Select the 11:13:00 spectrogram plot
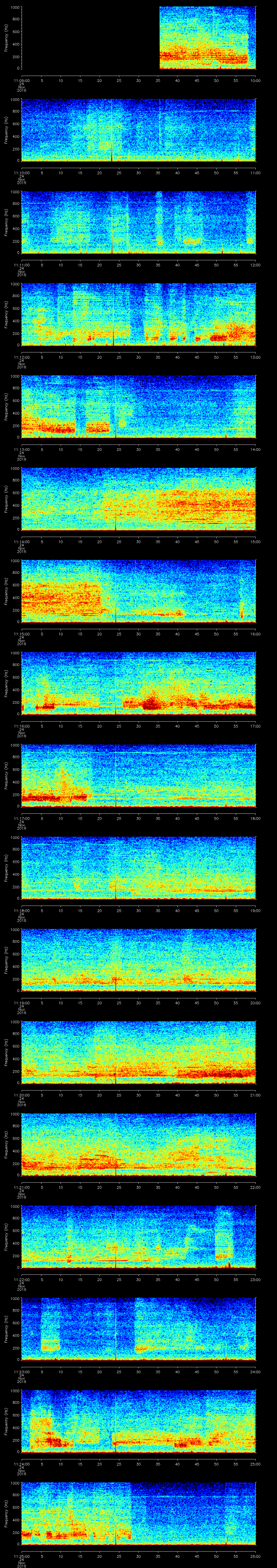This screenshot has height=1568, width=277. coord(139,407)
